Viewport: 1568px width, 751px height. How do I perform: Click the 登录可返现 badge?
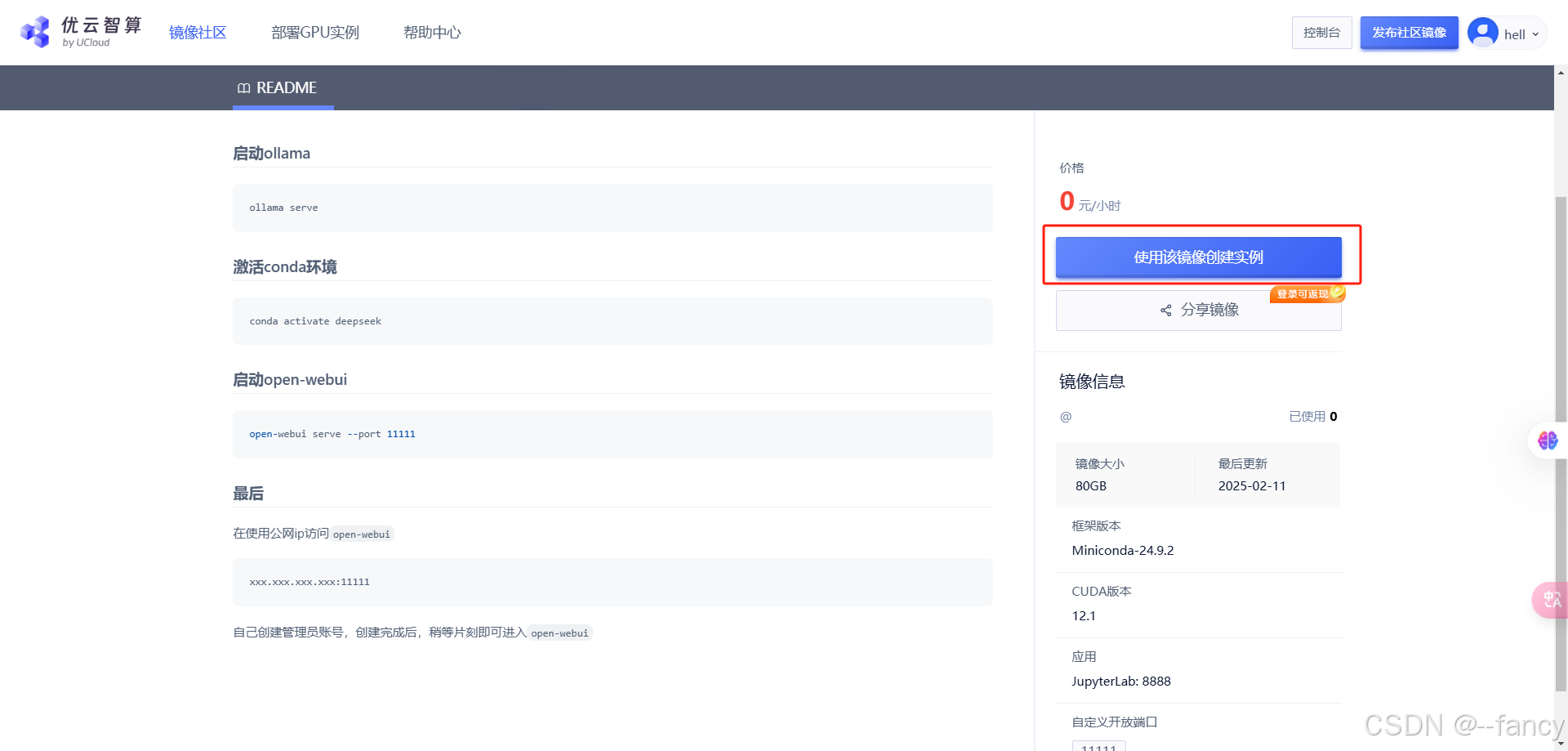(1307, 294)
